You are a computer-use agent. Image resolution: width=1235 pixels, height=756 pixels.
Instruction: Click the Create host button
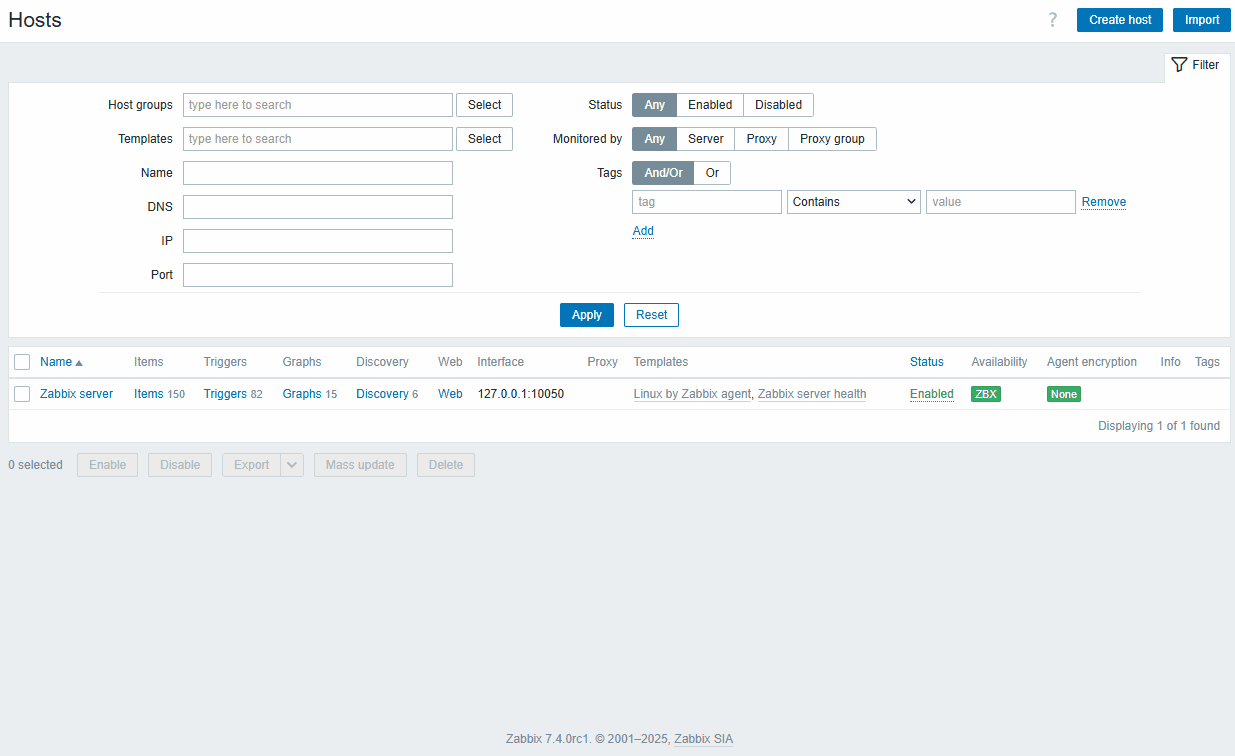pos(1120,20)
